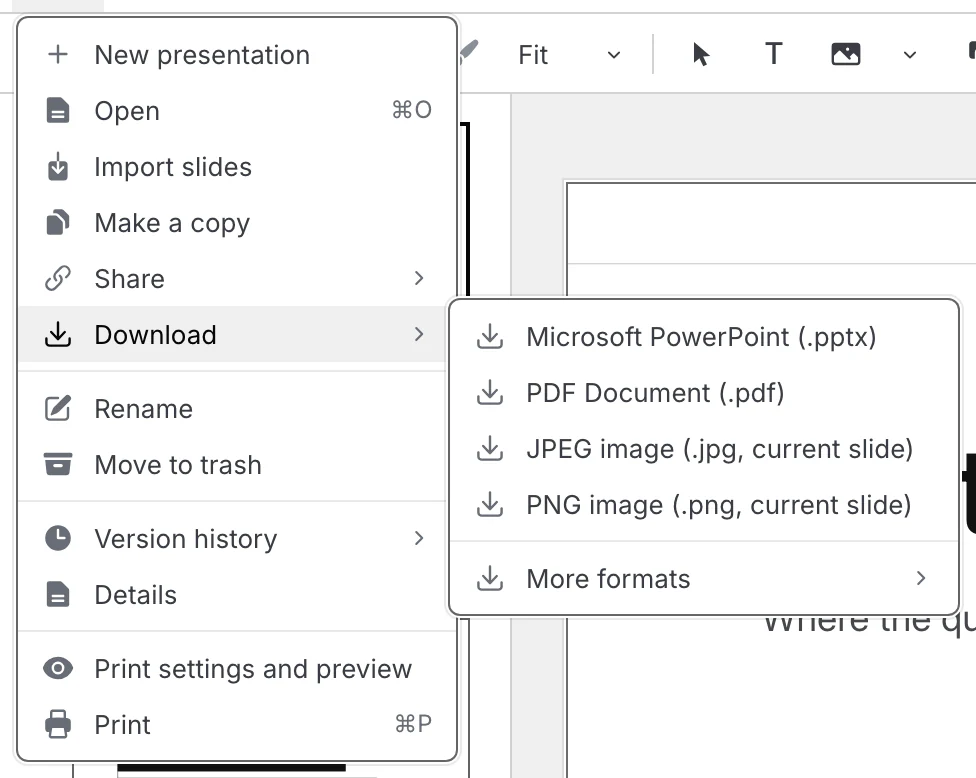The height and width of the screenshot is (778, 976).
Task: Click the Import slides arrow icon
Action: click(x=58, y=167)
